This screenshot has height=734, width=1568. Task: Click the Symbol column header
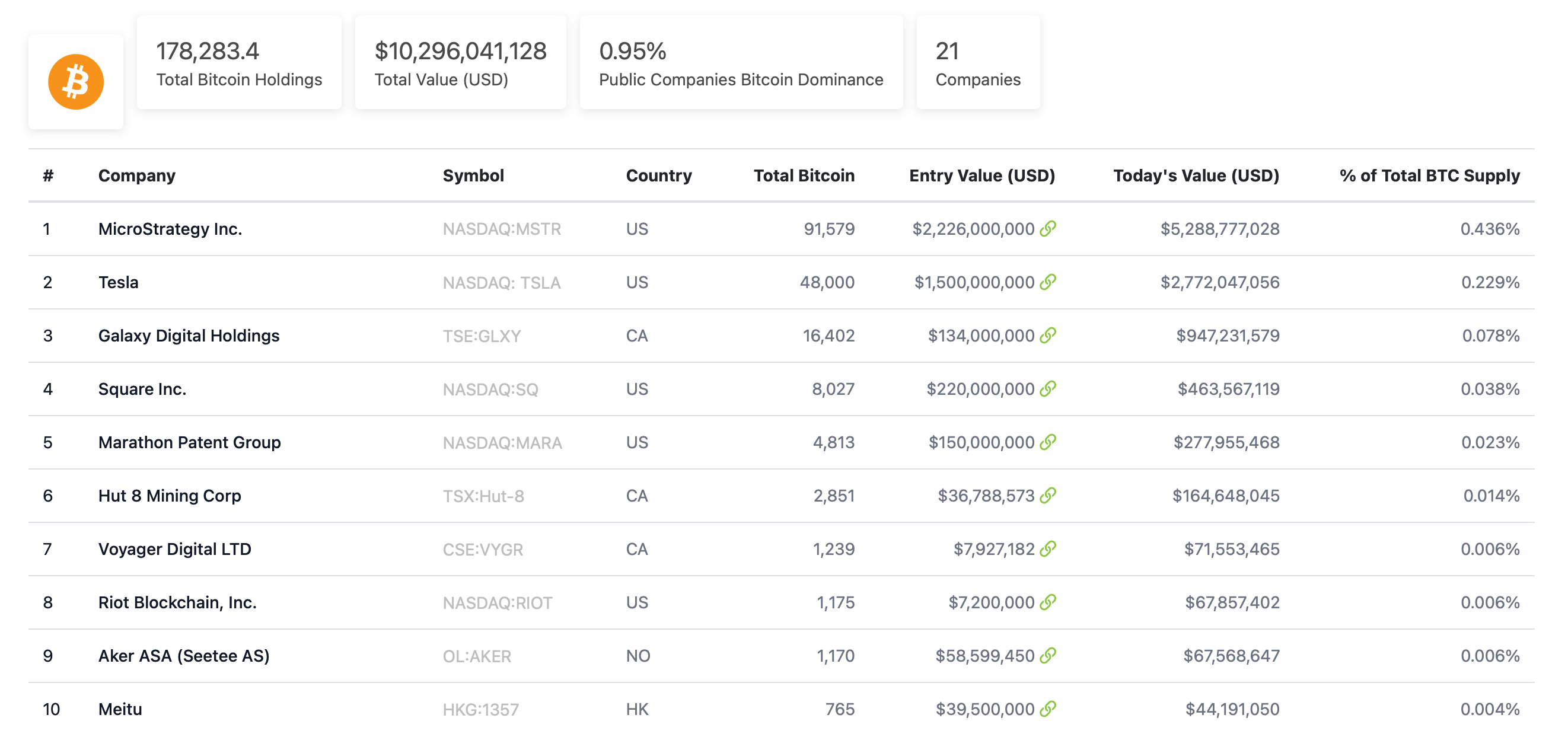click(x=473, y=176)
